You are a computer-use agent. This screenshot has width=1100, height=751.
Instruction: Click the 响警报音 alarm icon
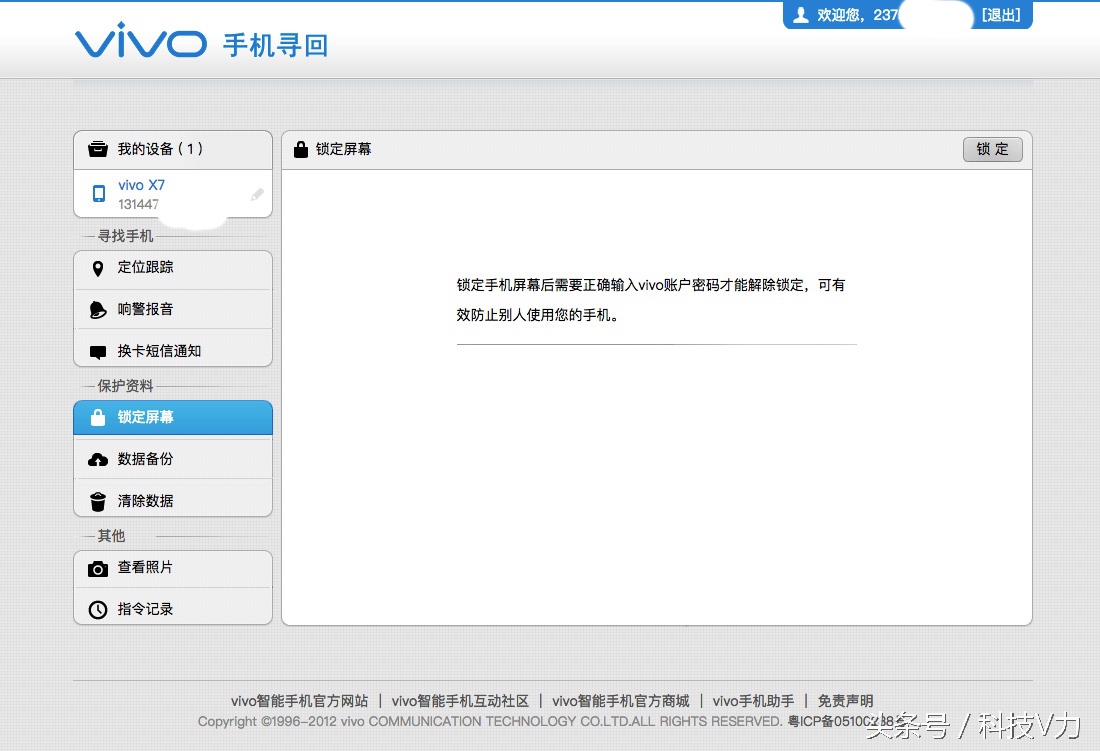coord(97,309)
